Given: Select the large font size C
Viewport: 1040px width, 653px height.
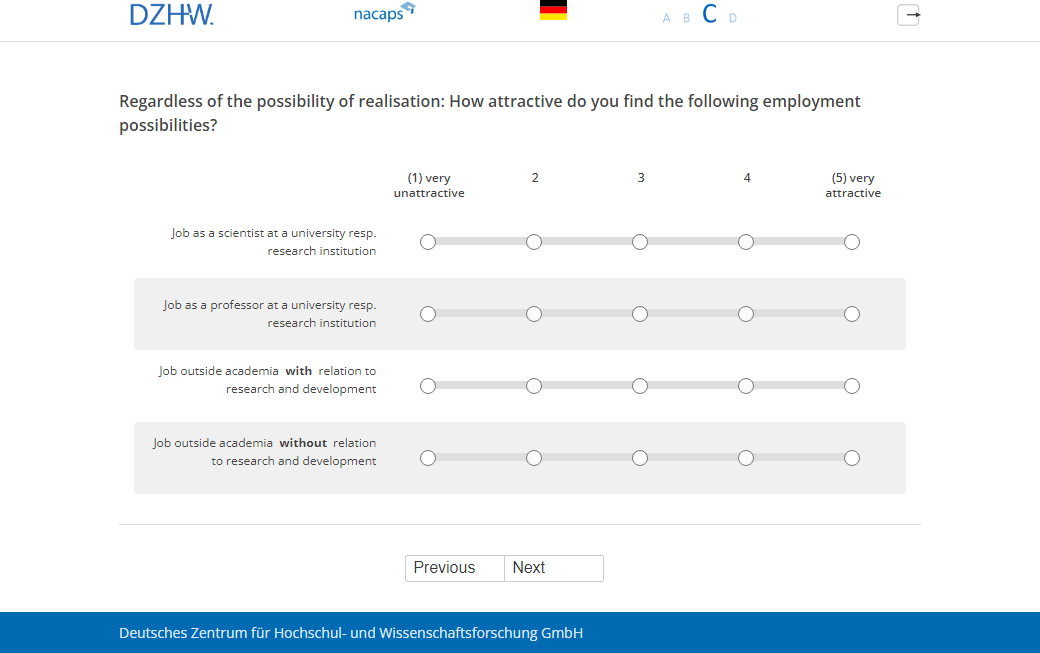Looking at the screenshot, I should pos(710,15).
